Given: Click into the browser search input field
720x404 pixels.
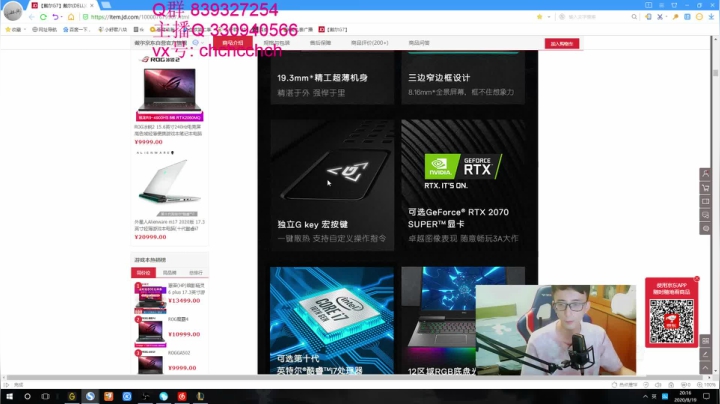Looking at the screenshot, I should 597,17.
